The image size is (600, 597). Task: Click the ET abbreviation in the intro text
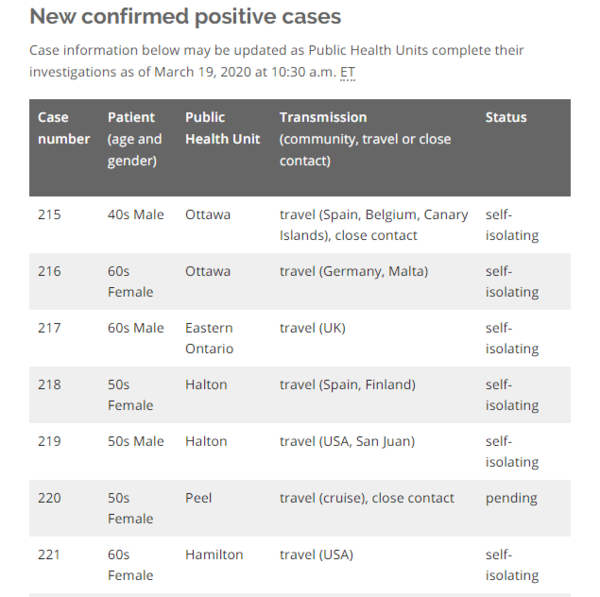(x=348, y=72)
